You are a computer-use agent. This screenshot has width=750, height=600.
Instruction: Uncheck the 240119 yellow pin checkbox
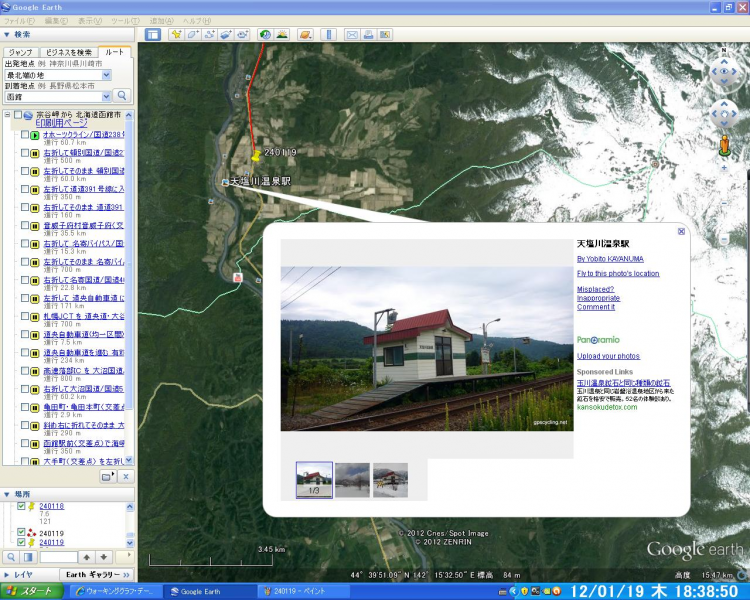pos(21,542)
